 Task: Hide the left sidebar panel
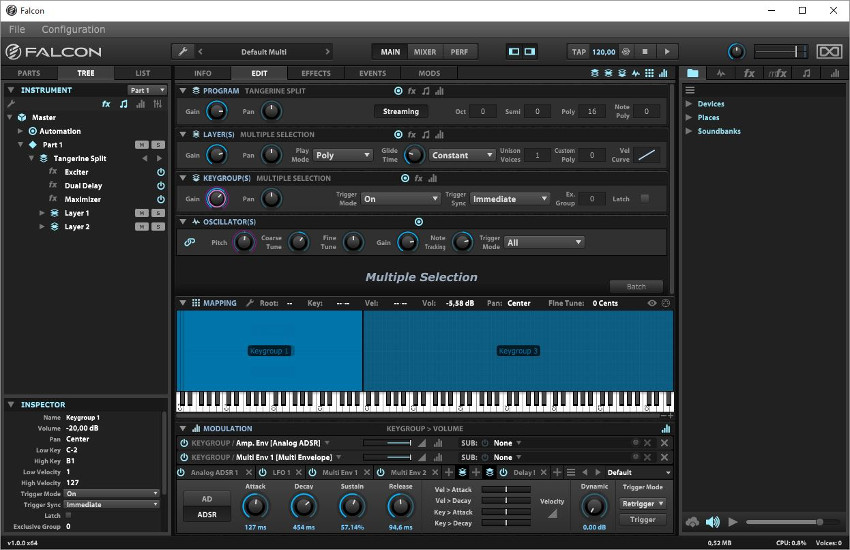[x=514, y=51]
